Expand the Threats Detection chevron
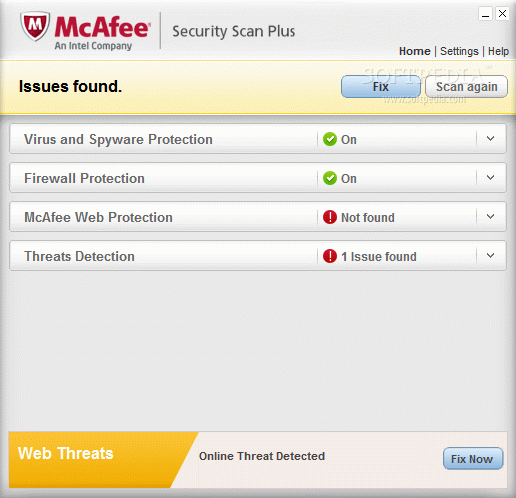516x498 pixels. pos(490,255)
